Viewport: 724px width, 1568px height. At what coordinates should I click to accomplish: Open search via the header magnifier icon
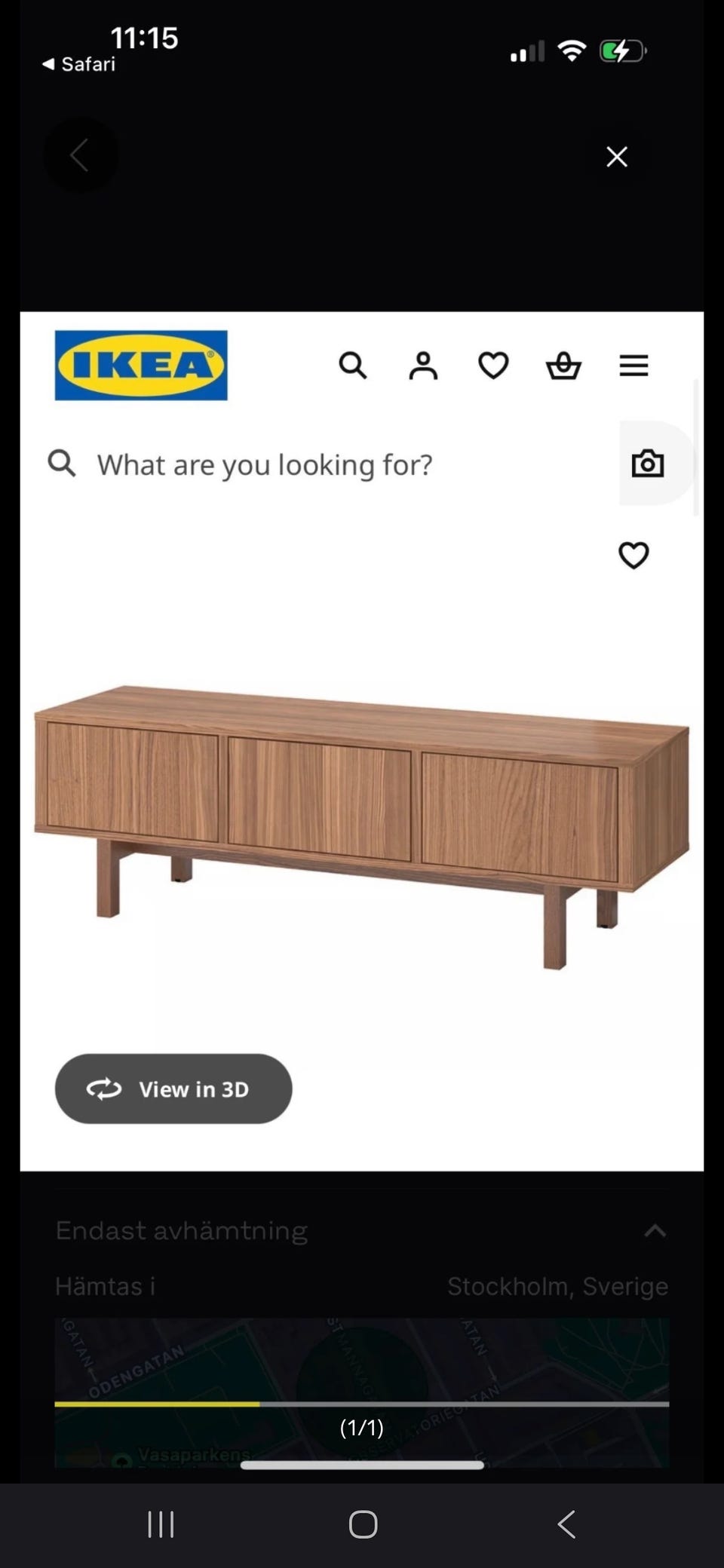click(x=352, y=366)
